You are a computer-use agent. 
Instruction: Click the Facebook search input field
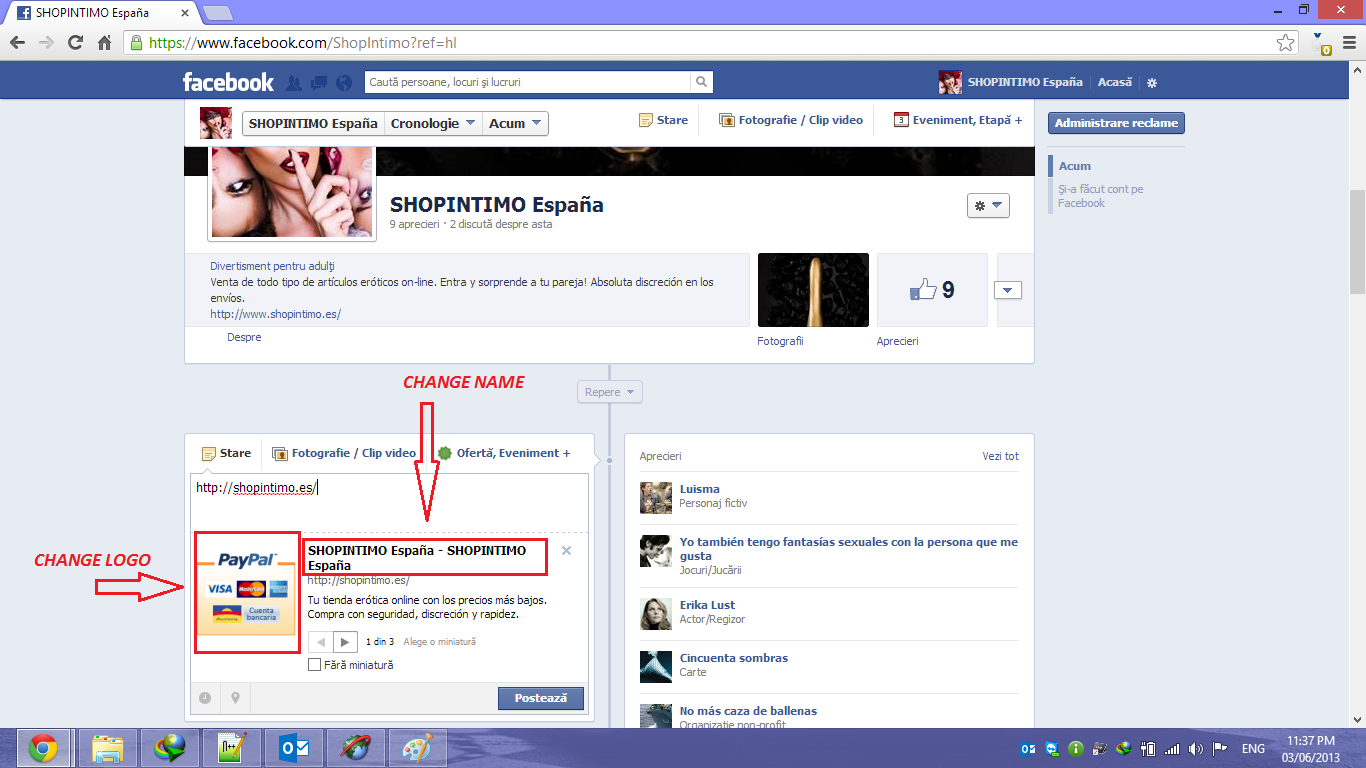[528, 82]
